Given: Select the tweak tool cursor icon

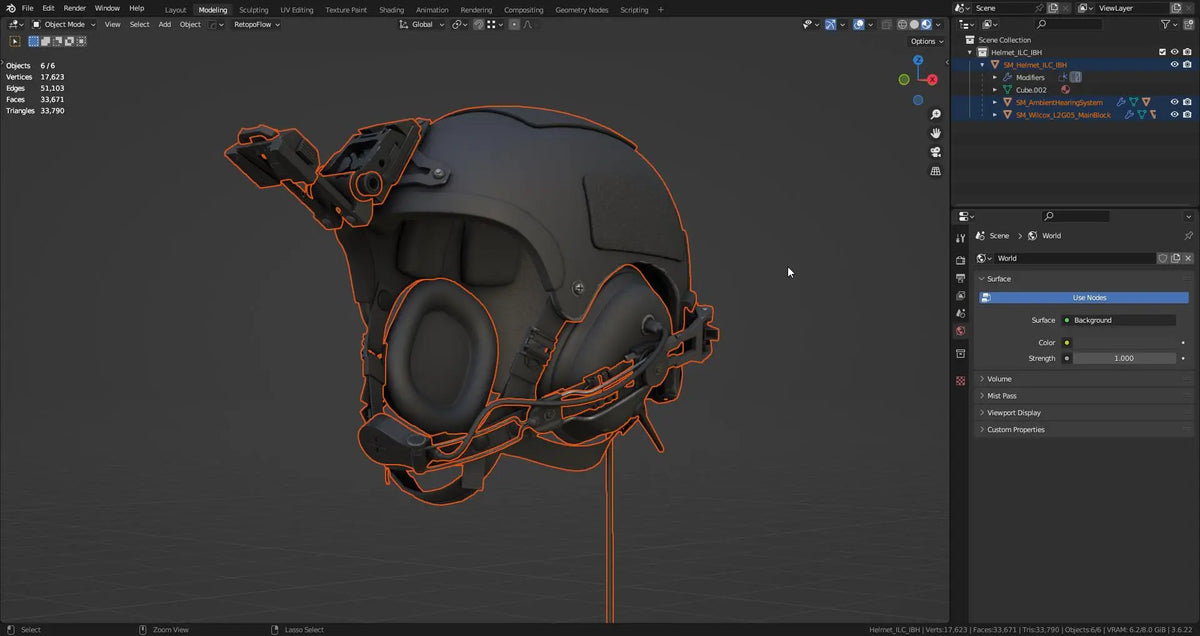Looking at the screenshot, I should [x=15, y=41].
